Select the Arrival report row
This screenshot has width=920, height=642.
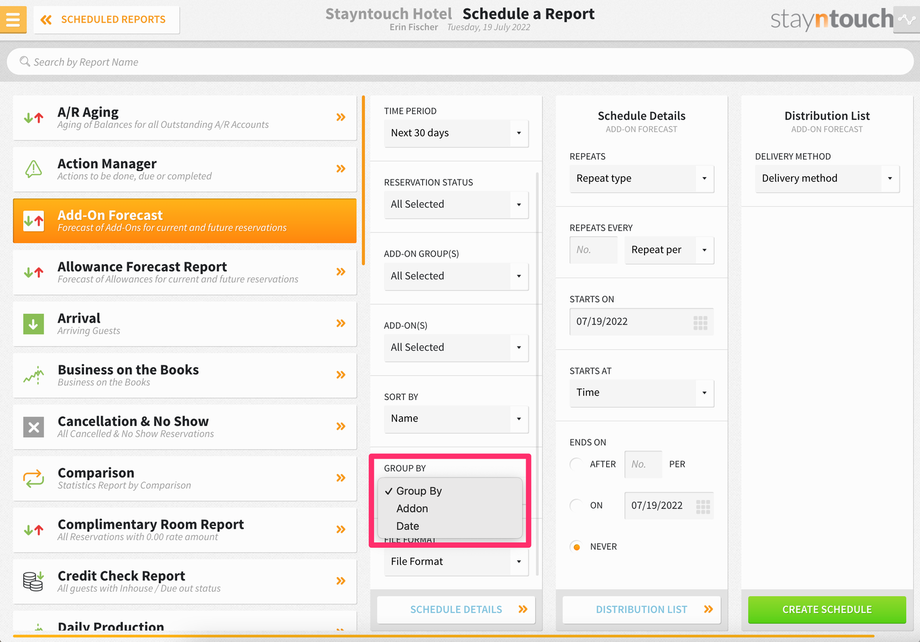tap(184, 323)
